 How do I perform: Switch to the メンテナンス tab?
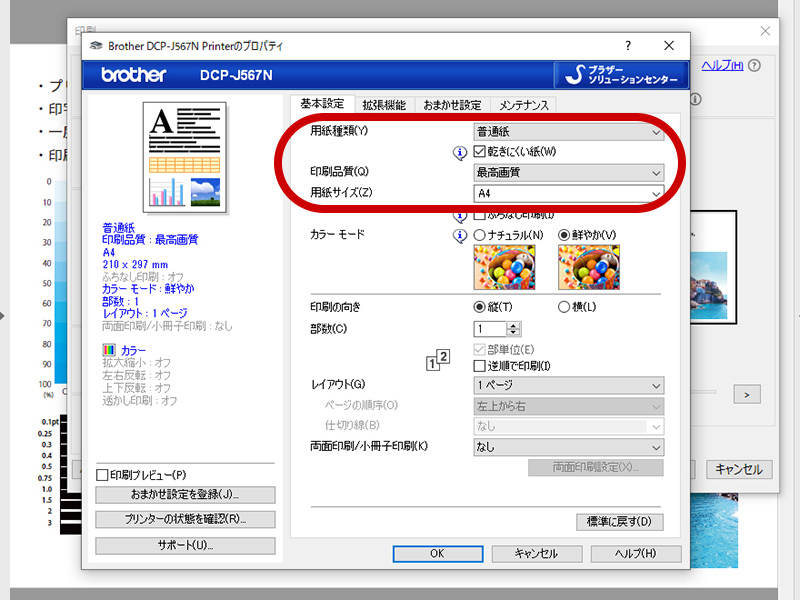click(523, 105)
